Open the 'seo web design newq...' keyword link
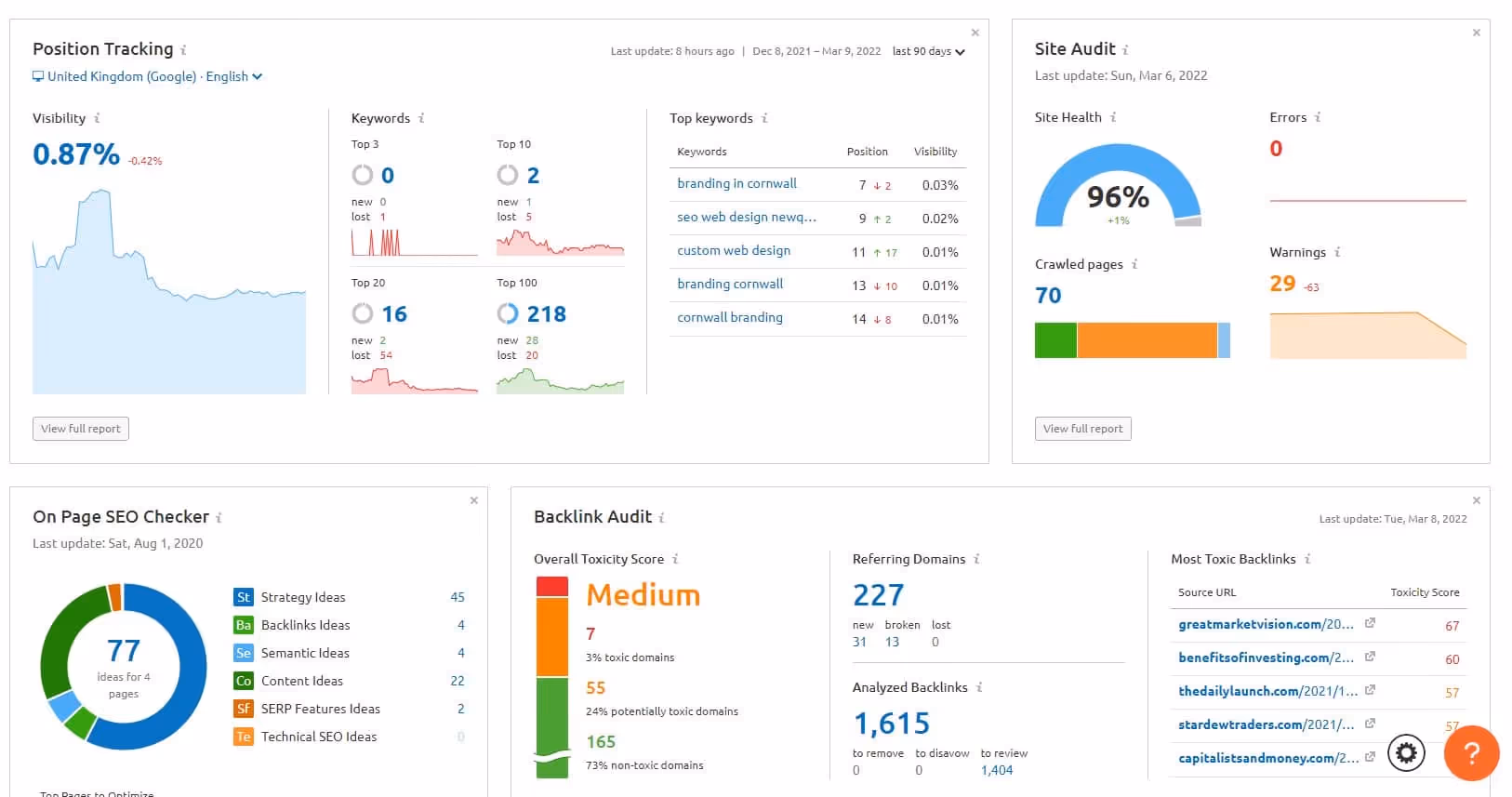The width and height of the screenshot is (1512, 797). pyautogui.click(x=747, y=217)
